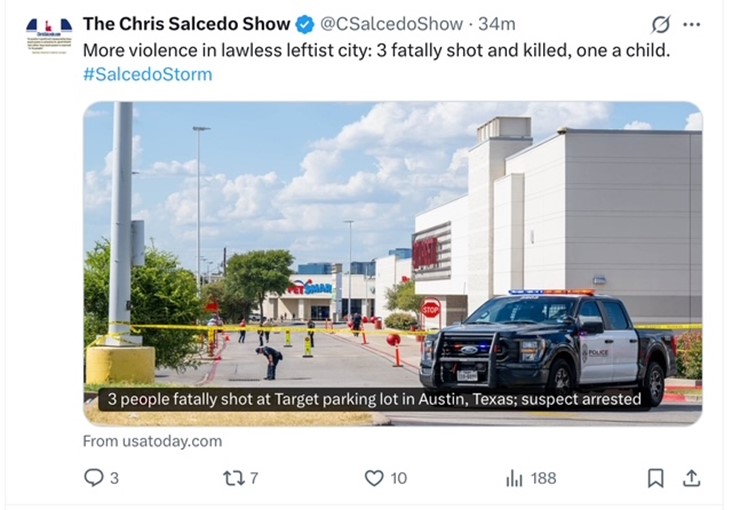This screenshot has height=510, width=732.
Task: Reply to the post via comment icon
Action: [x=94, y=478]
